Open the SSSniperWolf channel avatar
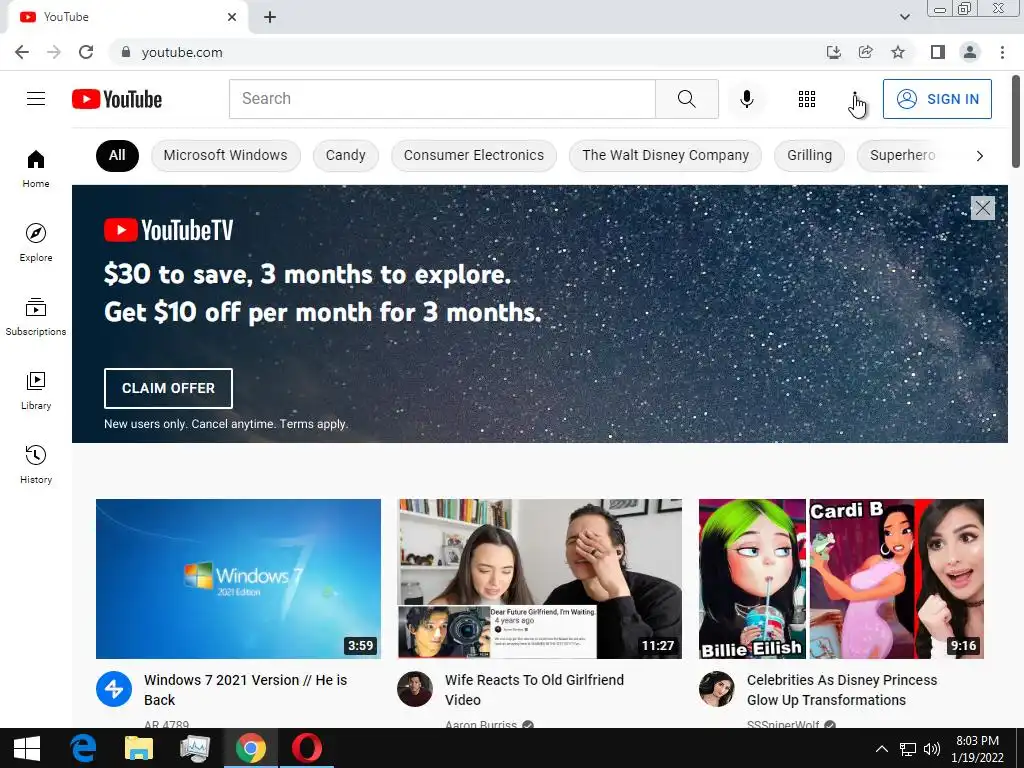 [x=716, y=689]
